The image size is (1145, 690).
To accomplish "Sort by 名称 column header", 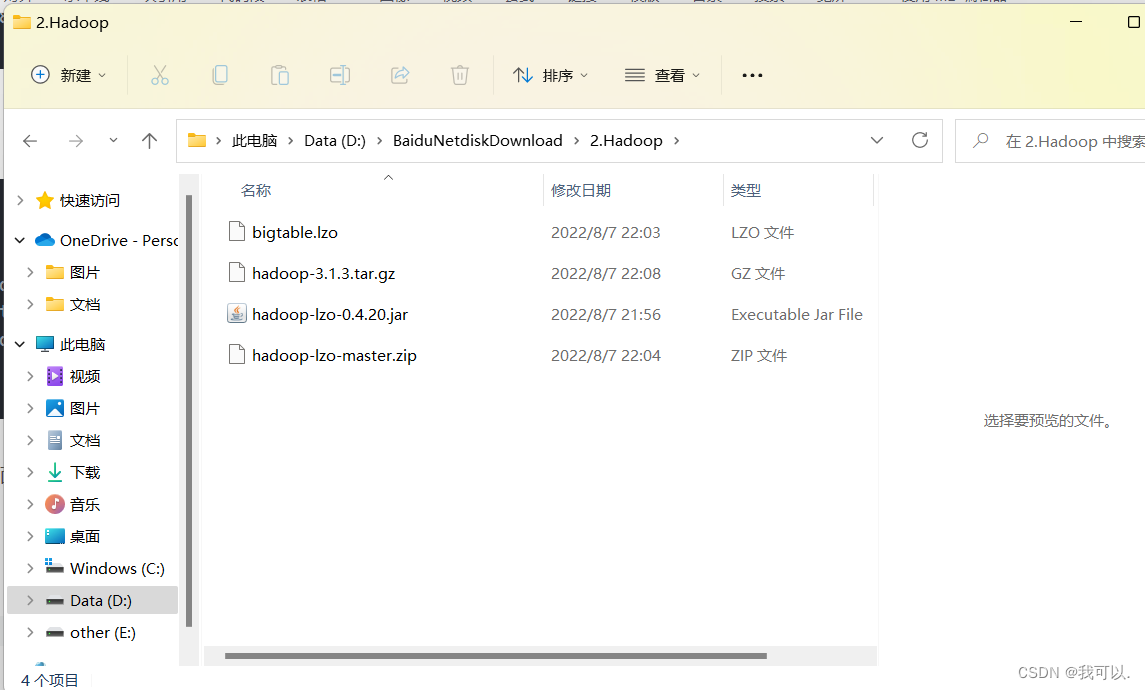I will [x=256, y=191].
